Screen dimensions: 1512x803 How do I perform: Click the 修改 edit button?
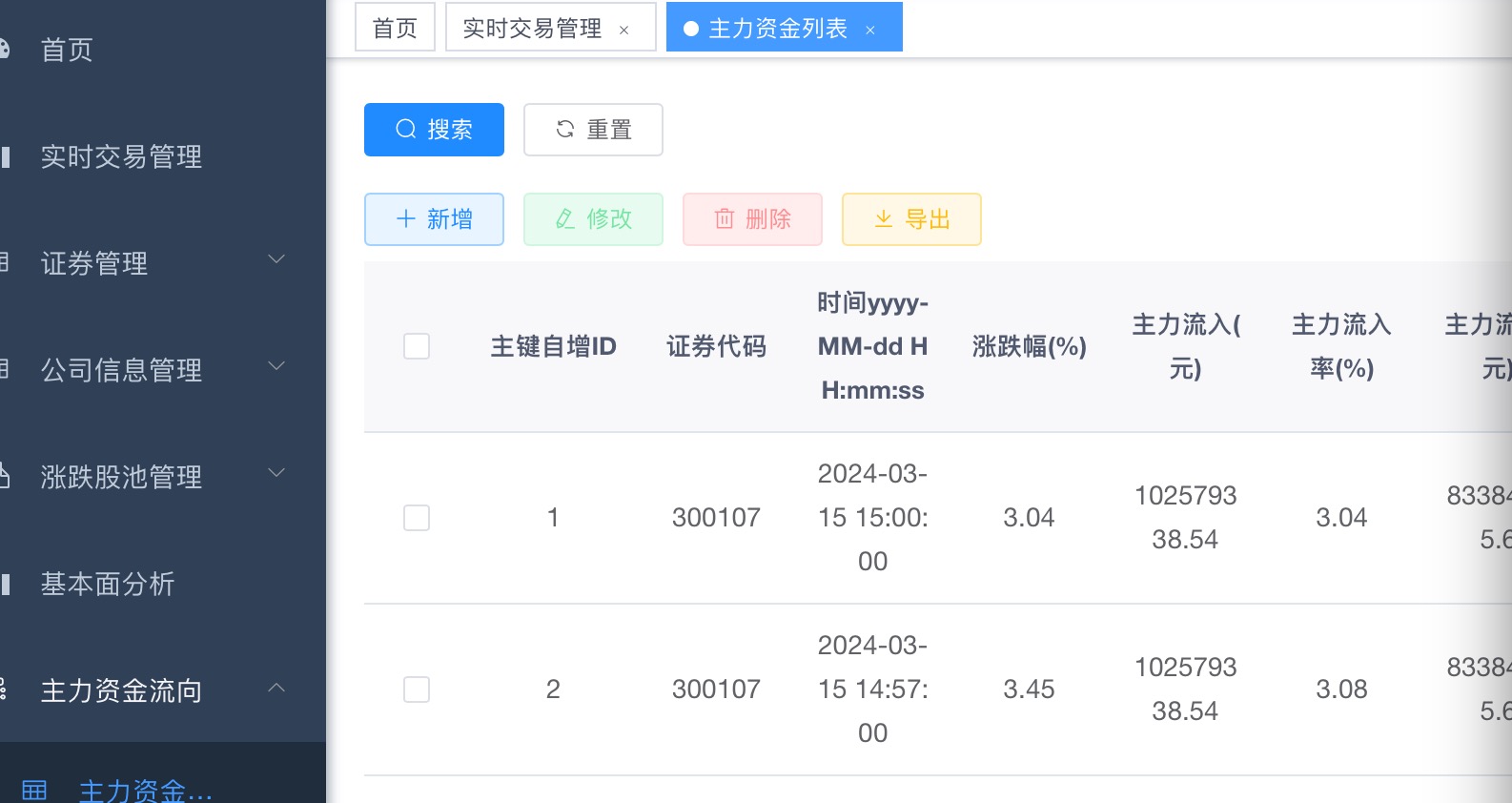[593, 219]
